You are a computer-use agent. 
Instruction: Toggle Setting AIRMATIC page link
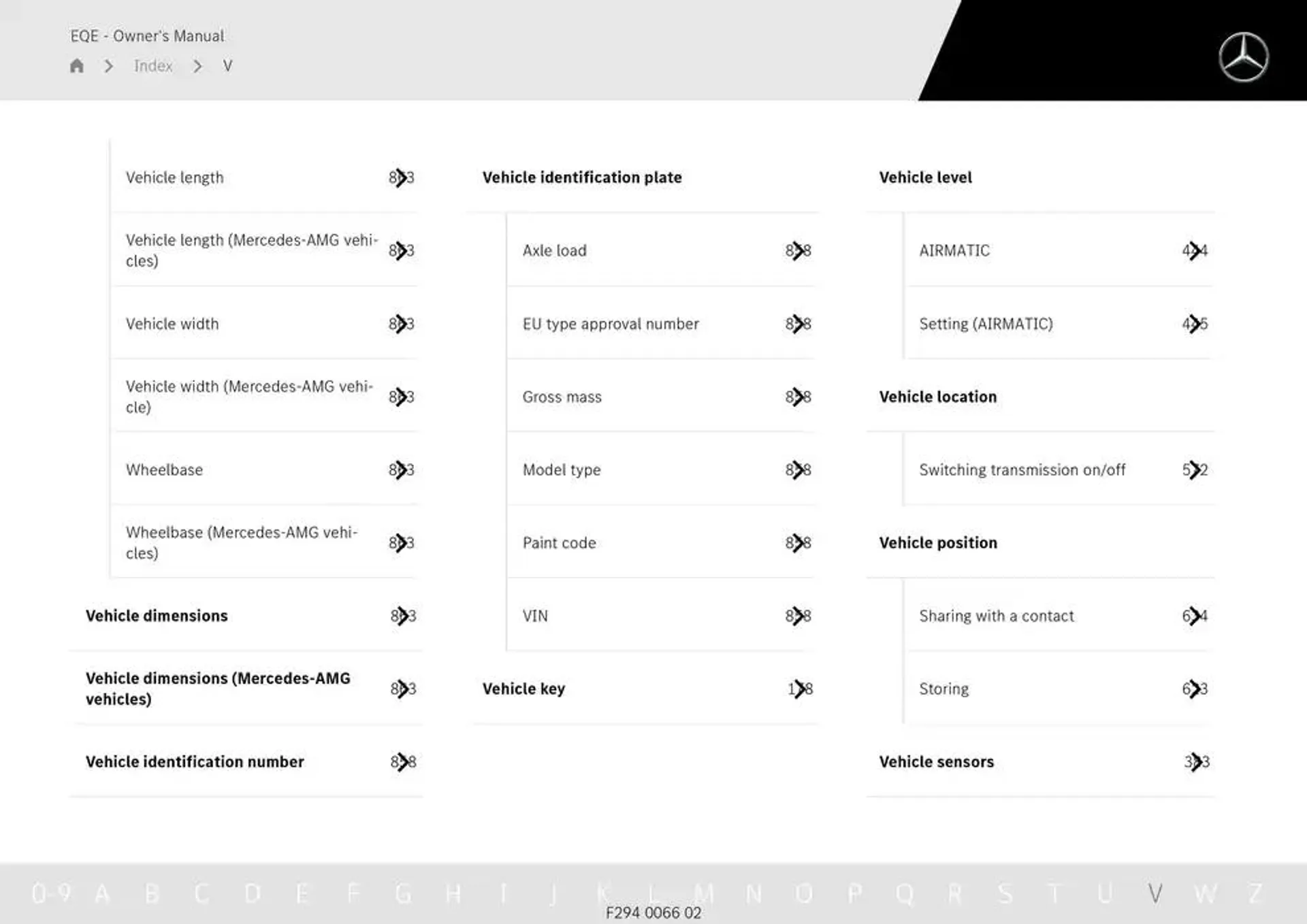(1194, 322)
